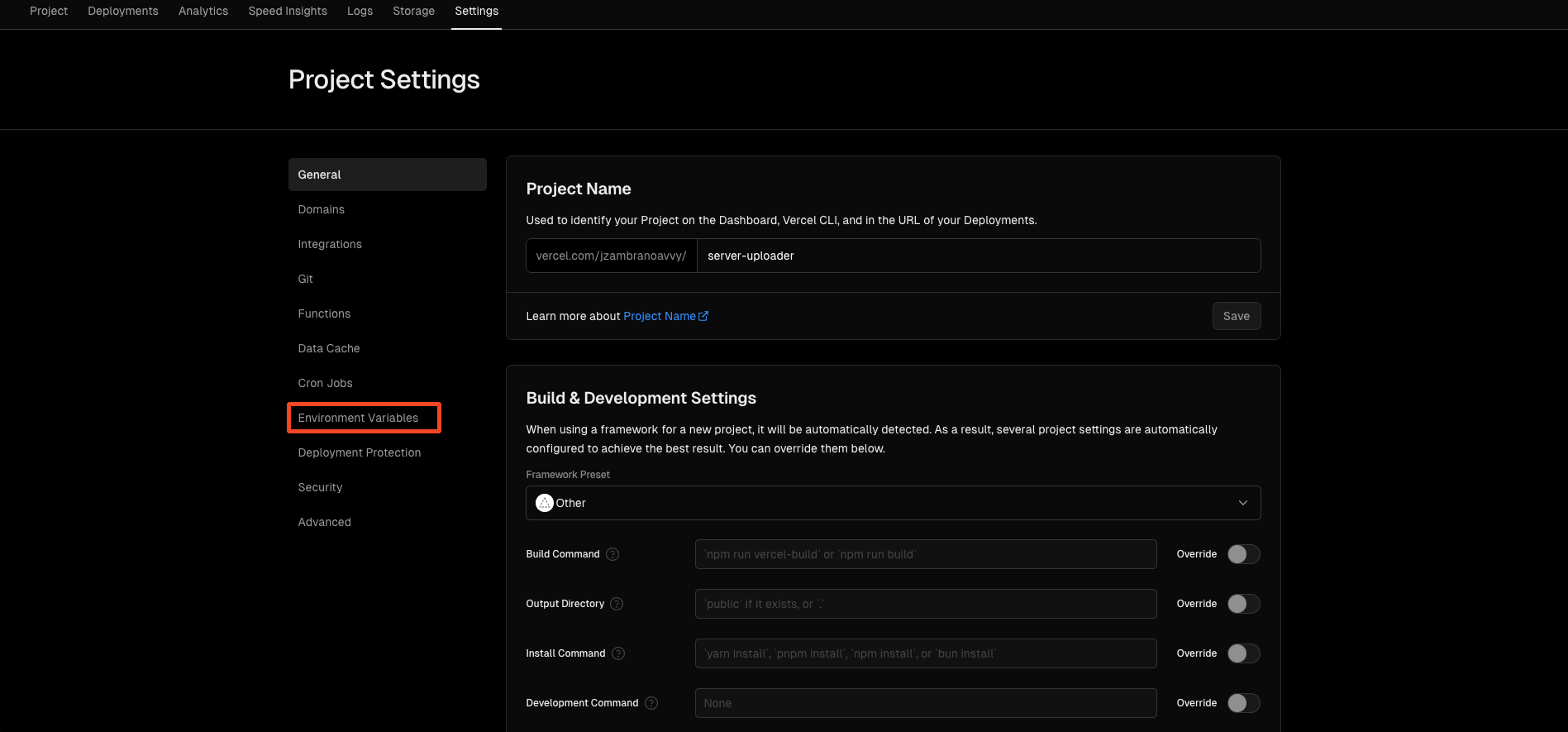This screenshot has width=1568, height=732.
Task: Switch to the Deployments tab
Action: click(x=123, y=11)
